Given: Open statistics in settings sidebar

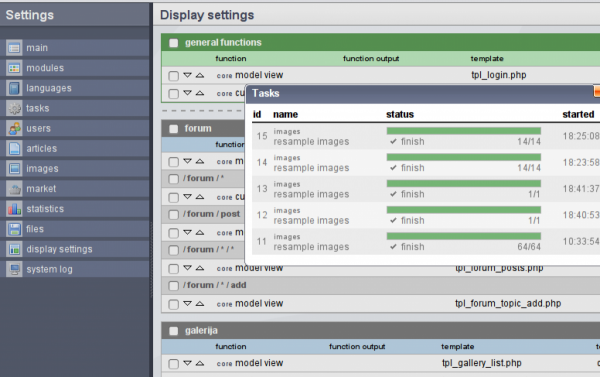Looking at the screenshot, I should click(x=45, y=209).
